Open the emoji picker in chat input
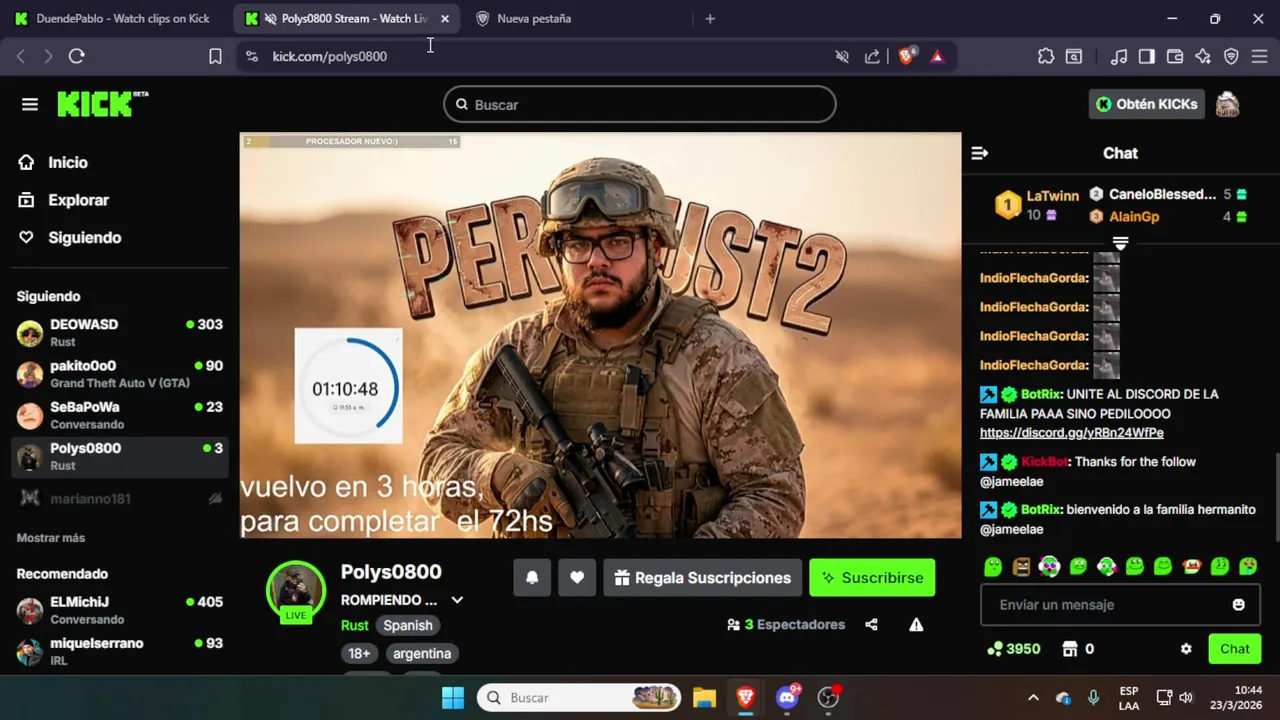Viewport: 1280px width, 720px height. point(1238,605)
